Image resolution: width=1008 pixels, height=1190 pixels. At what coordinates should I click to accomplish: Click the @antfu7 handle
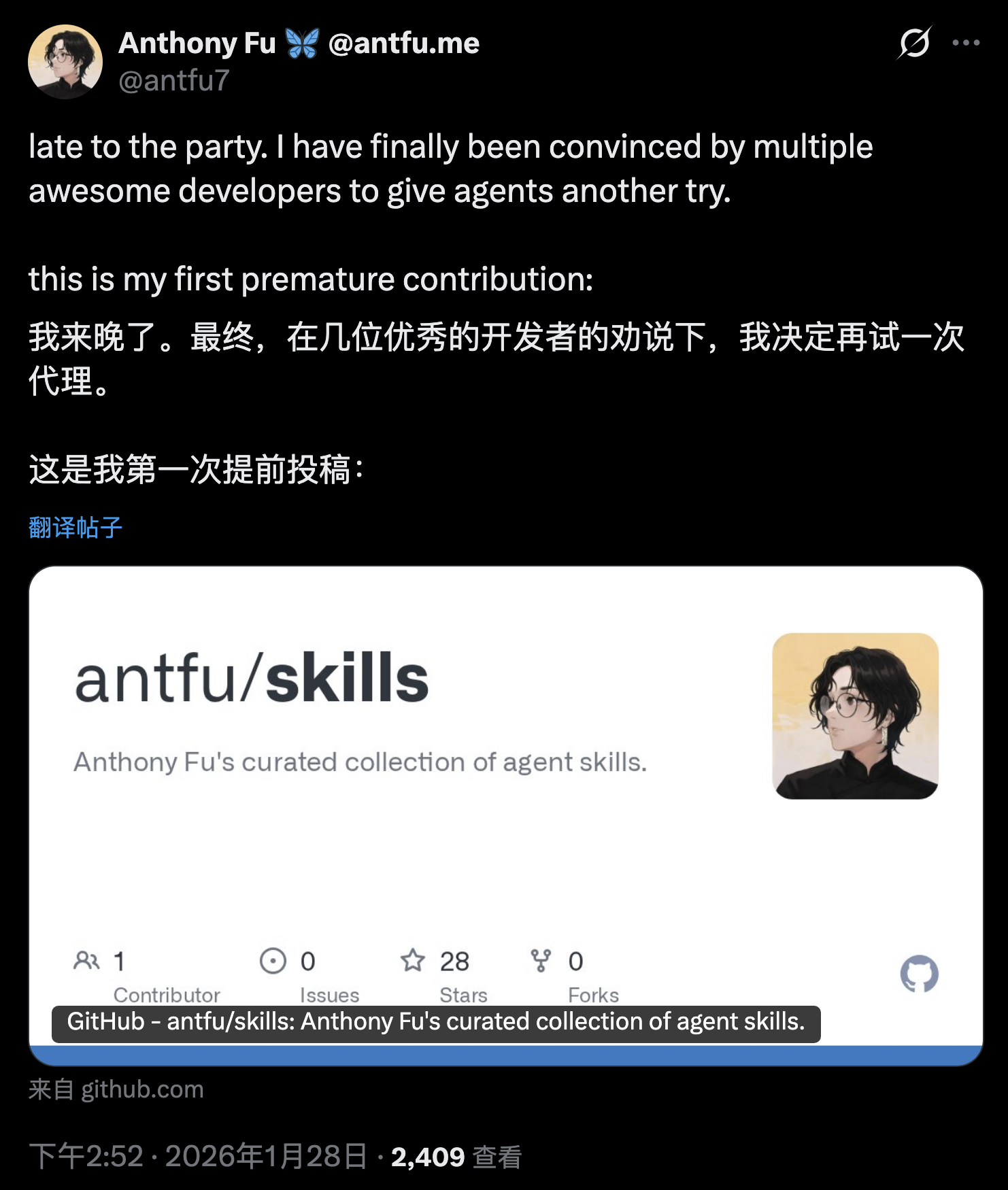pos(174,80)
